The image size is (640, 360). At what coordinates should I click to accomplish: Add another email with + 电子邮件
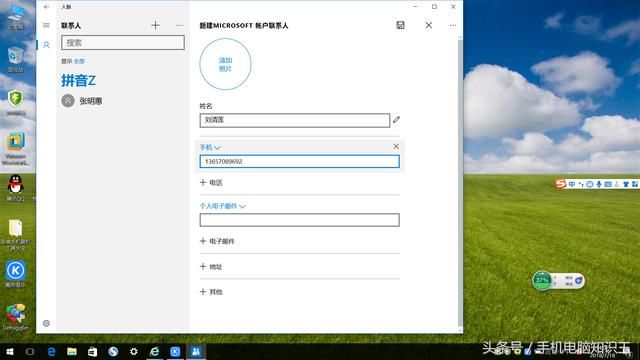click(x=217, y=241)
